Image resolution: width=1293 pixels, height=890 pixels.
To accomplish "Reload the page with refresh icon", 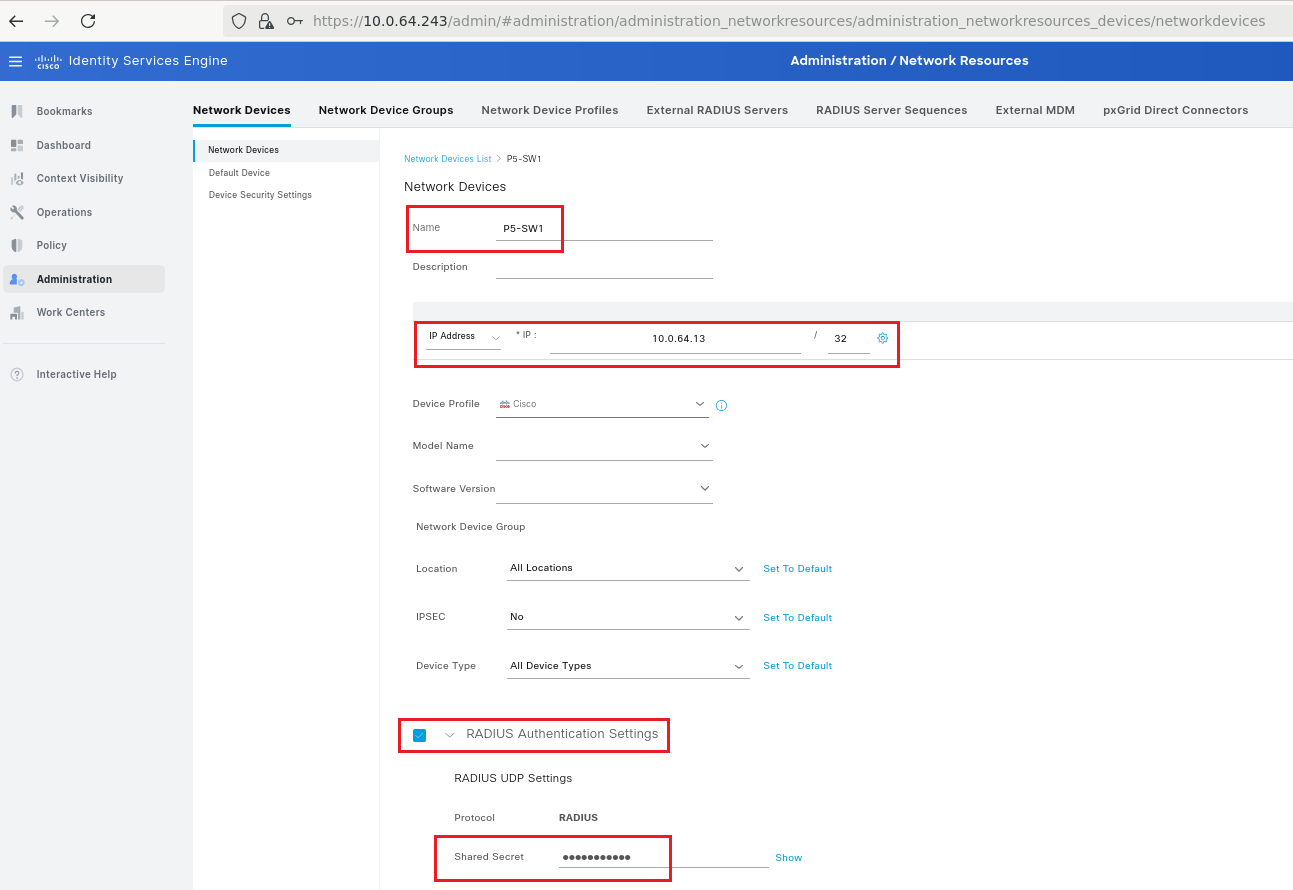I will click(x=88, y=20).
